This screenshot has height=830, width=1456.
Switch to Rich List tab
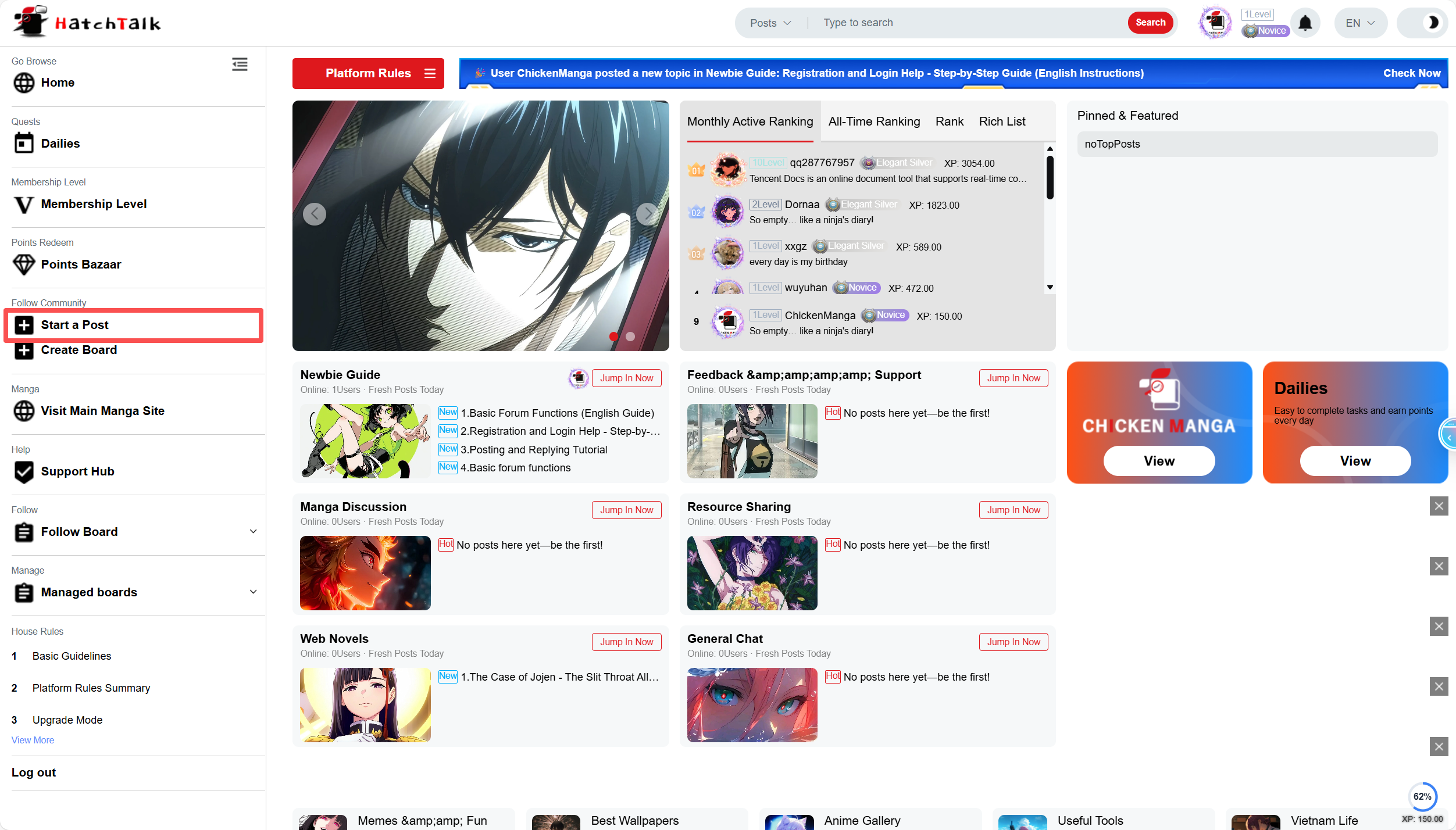[x=1002, y=121]
